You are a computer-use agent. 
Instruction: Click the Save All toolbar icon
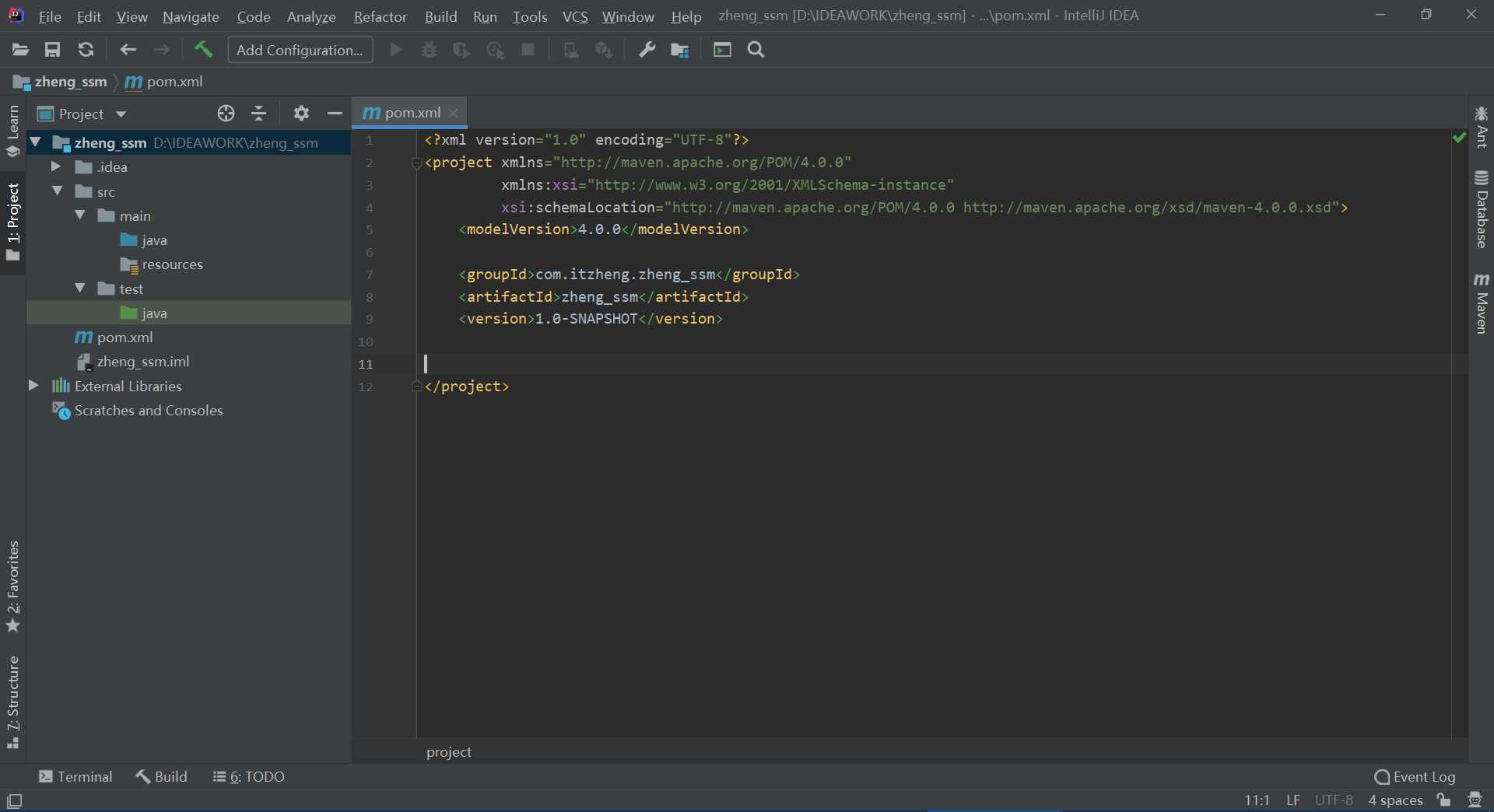pos(52,50)
